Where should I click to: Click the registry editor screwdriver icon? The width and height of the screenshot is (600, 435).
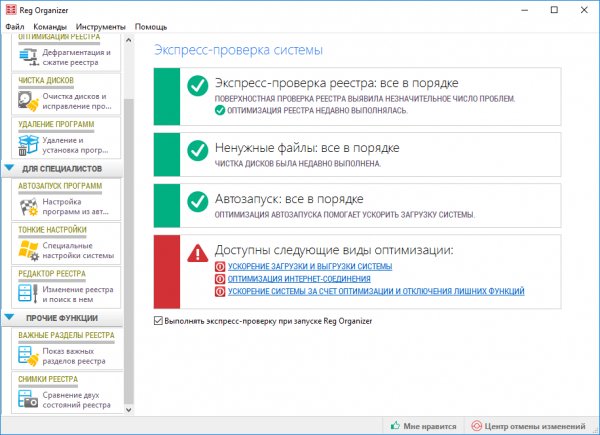point(29,294)
